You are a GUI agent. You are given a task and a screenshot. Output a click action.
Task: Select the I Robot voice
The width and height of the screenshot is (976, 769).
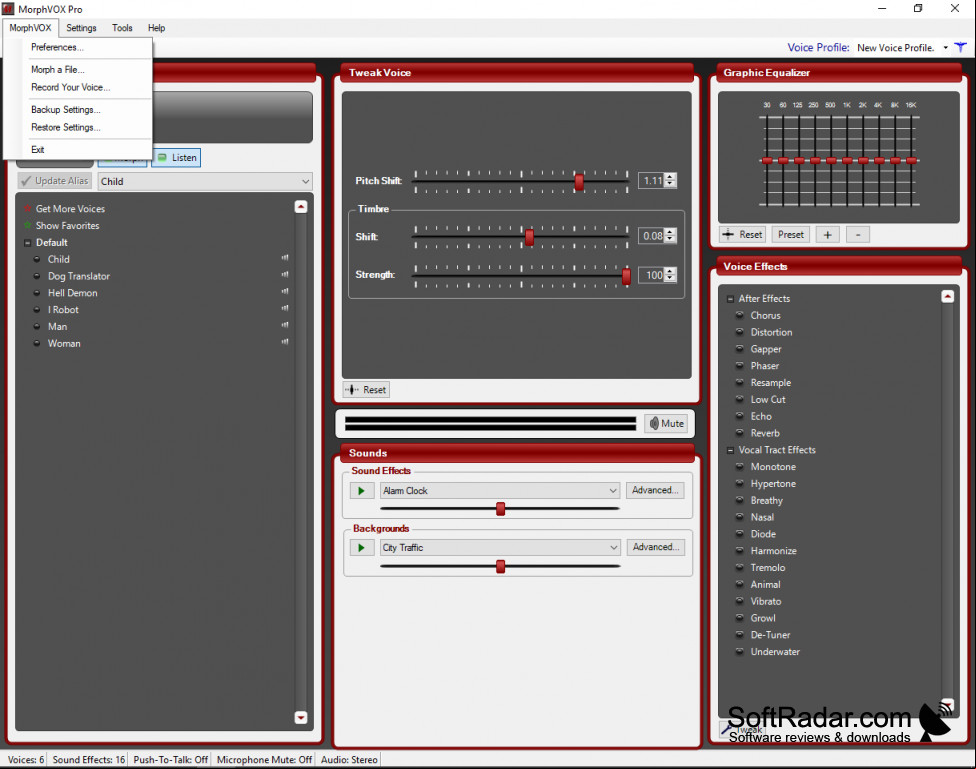[x=63, y=309]
